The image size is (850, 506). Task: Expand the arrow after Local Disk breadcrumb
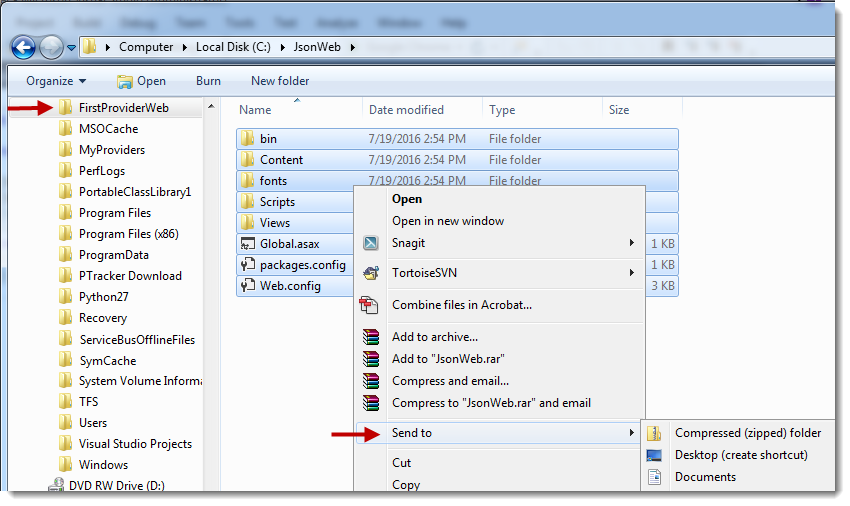(x=282, y=48)
